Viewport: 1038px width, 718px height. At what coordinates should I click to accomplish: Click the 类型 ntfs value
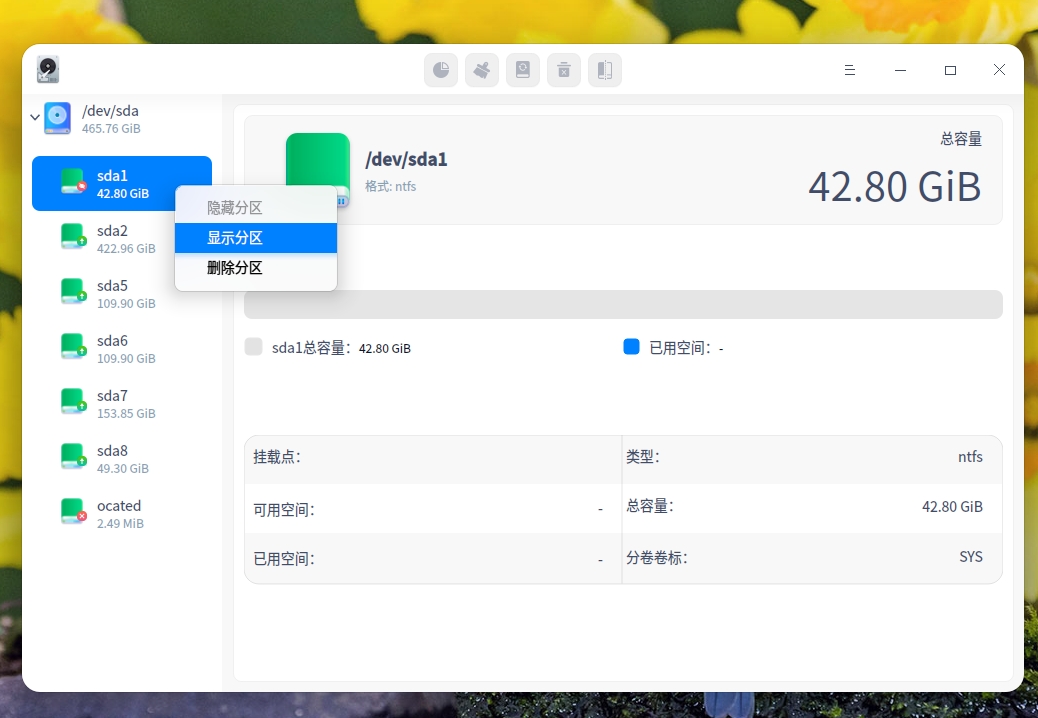tap(970, 457)
